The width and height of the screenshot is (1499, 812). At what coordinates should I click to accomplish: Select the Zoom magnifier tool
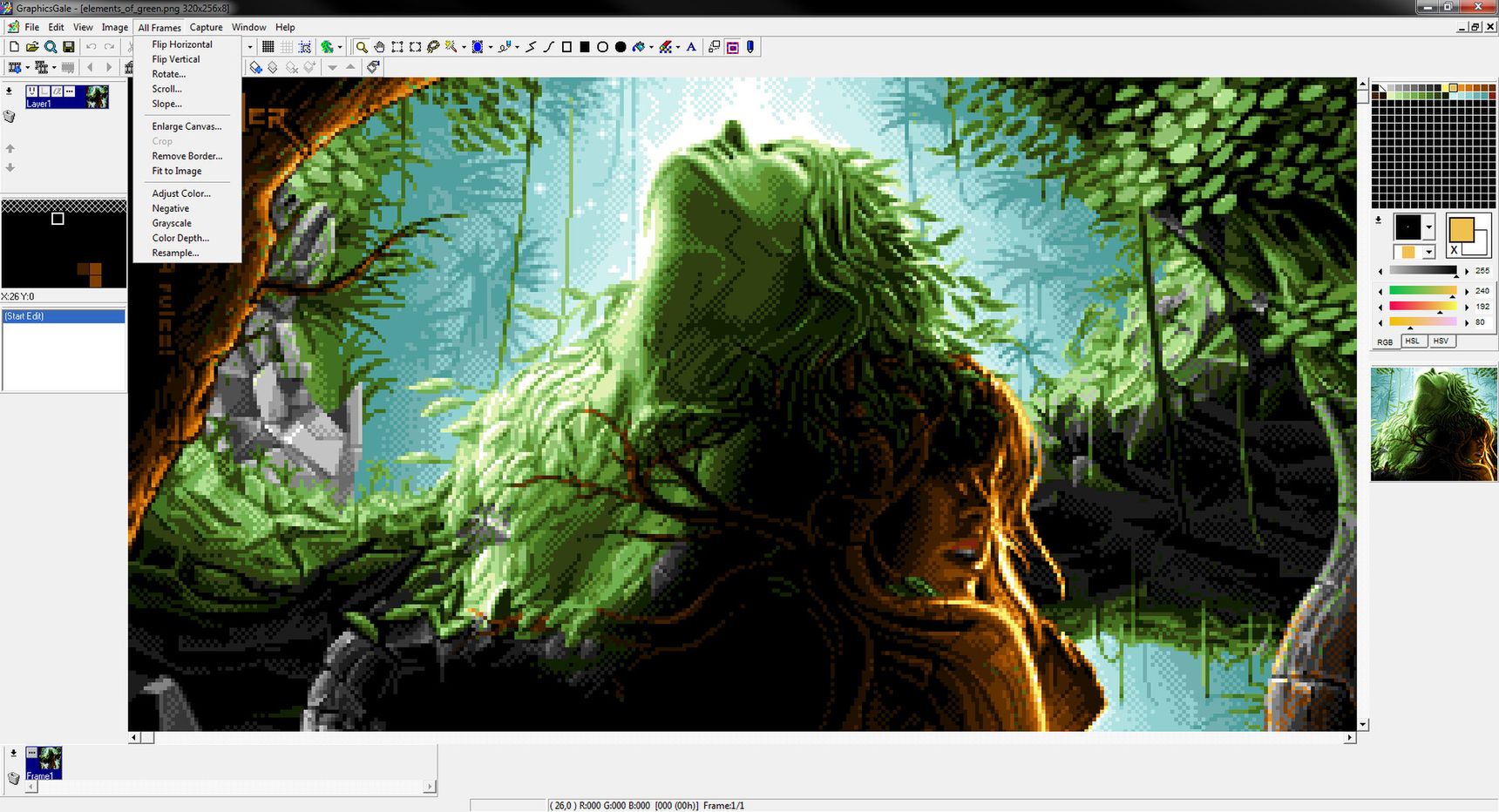[362, 47]
